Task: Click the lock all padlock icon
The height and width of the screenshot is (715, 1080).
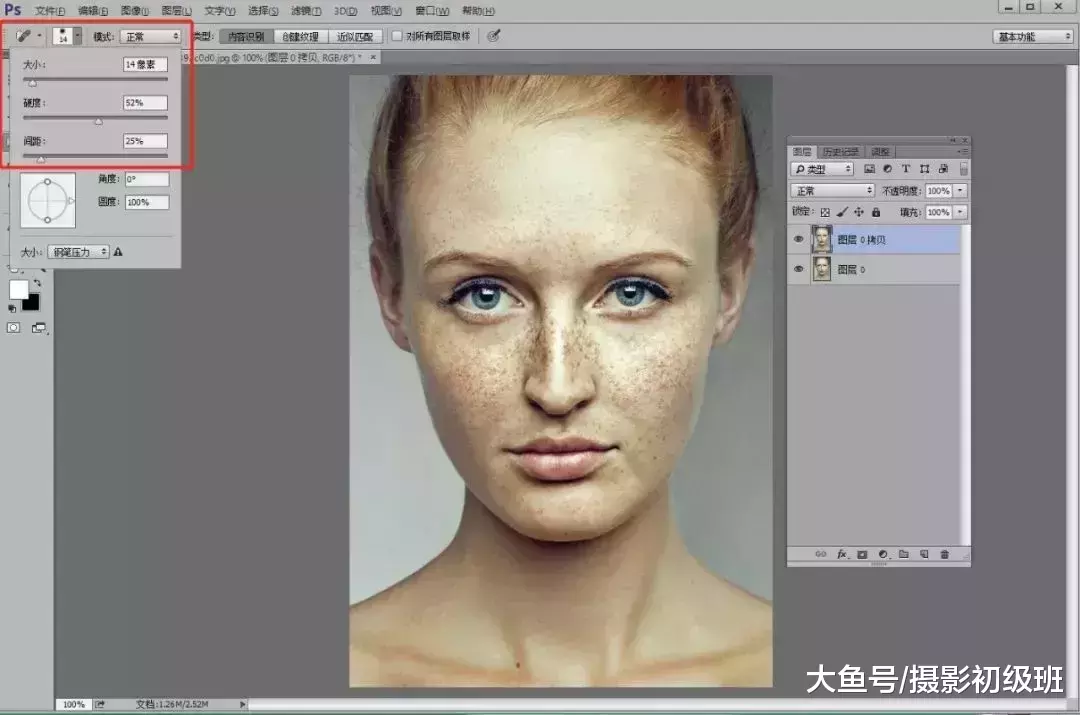Action: coord(876,212)
